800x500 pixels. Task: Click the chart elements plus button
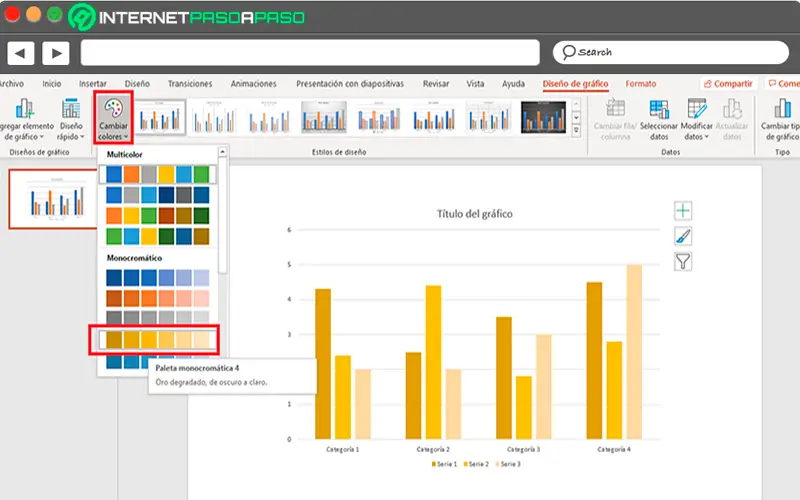(x=683, y=210)
